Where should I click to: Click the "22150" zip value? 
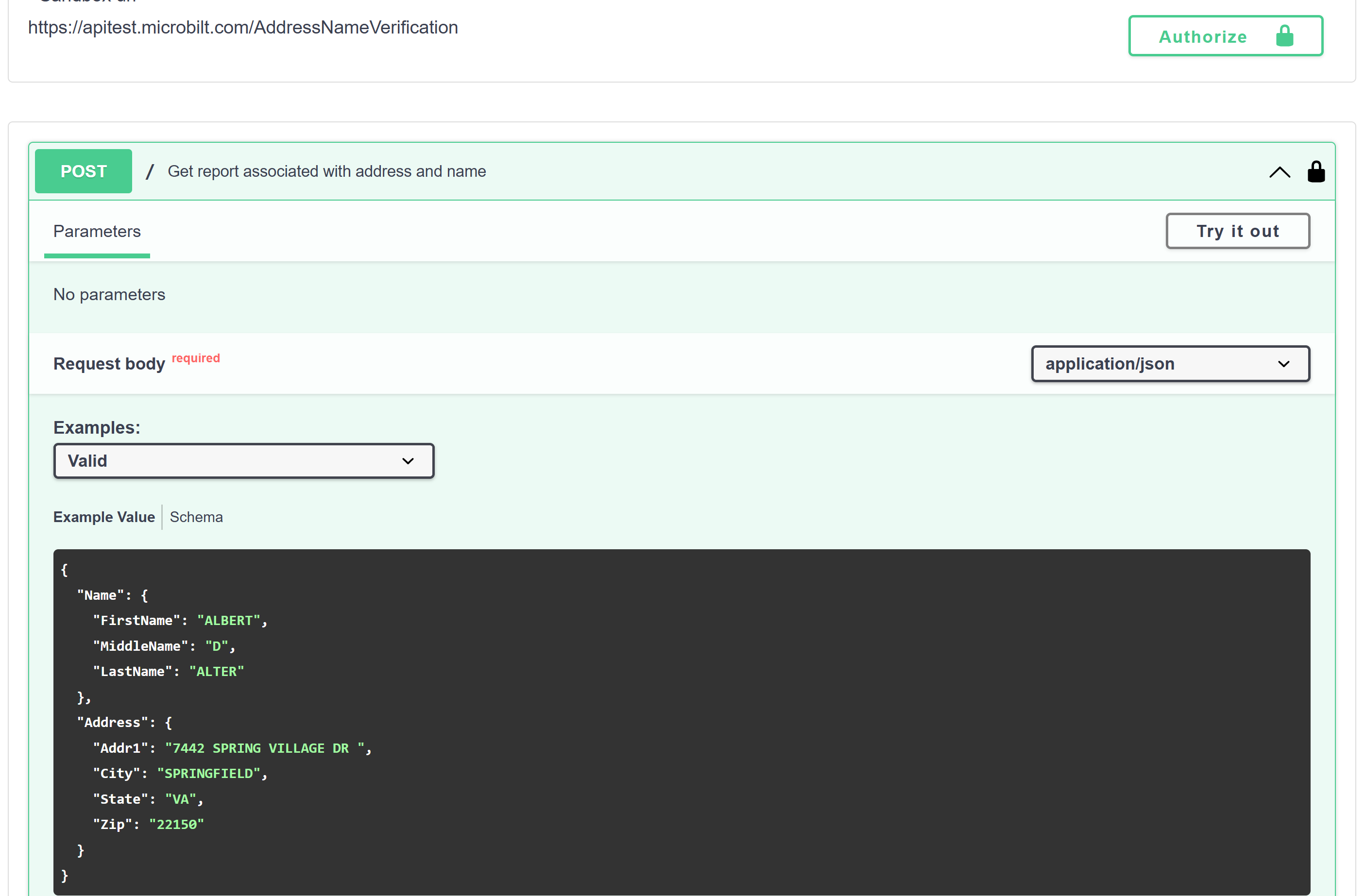pos(177,825)
